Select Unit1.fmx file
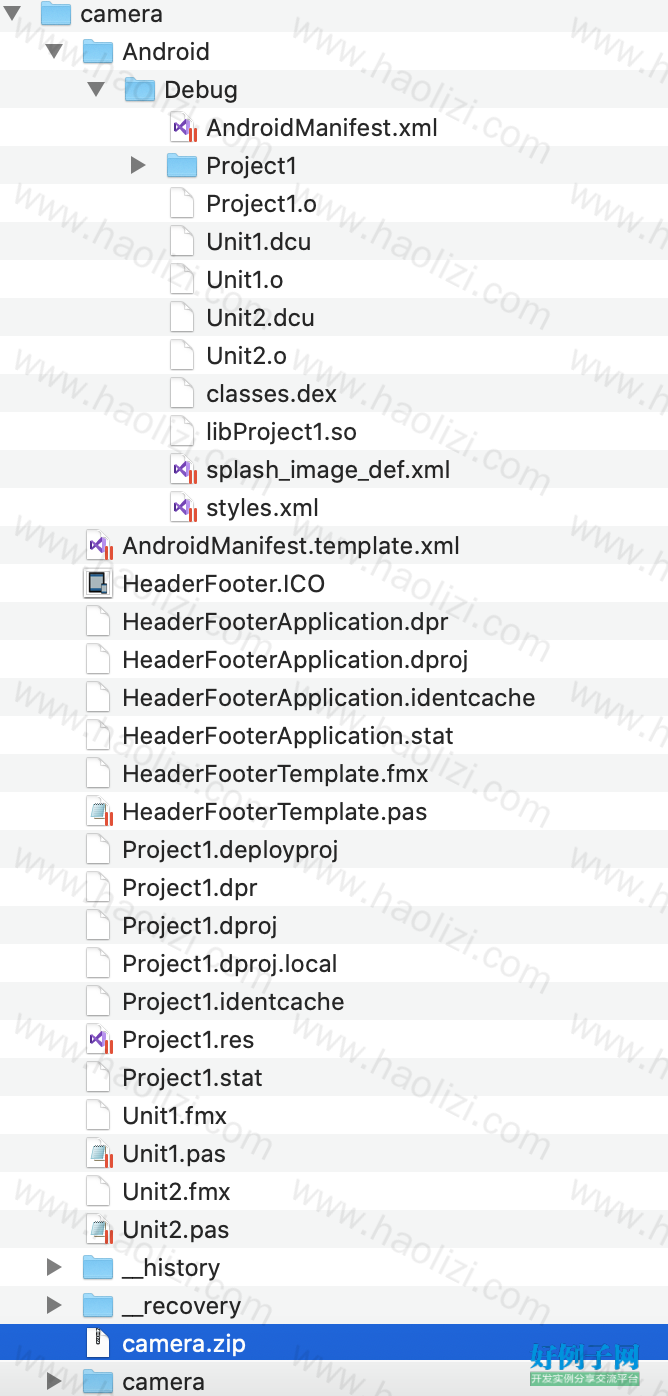 coord(175,1115)
